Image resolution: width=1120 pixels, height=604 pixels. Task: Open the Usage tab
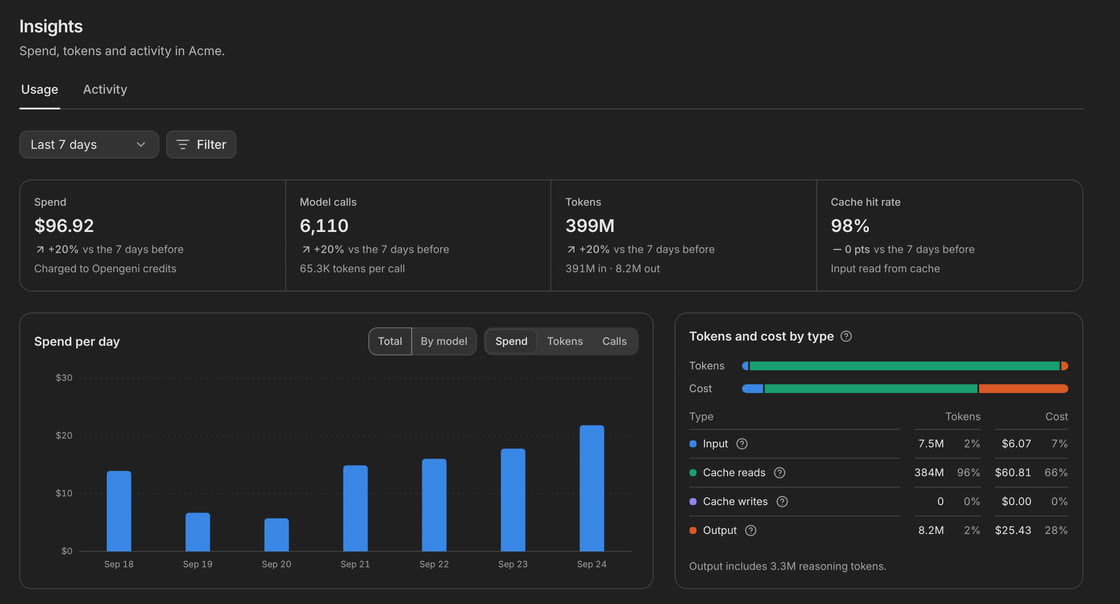click(39, 90)
